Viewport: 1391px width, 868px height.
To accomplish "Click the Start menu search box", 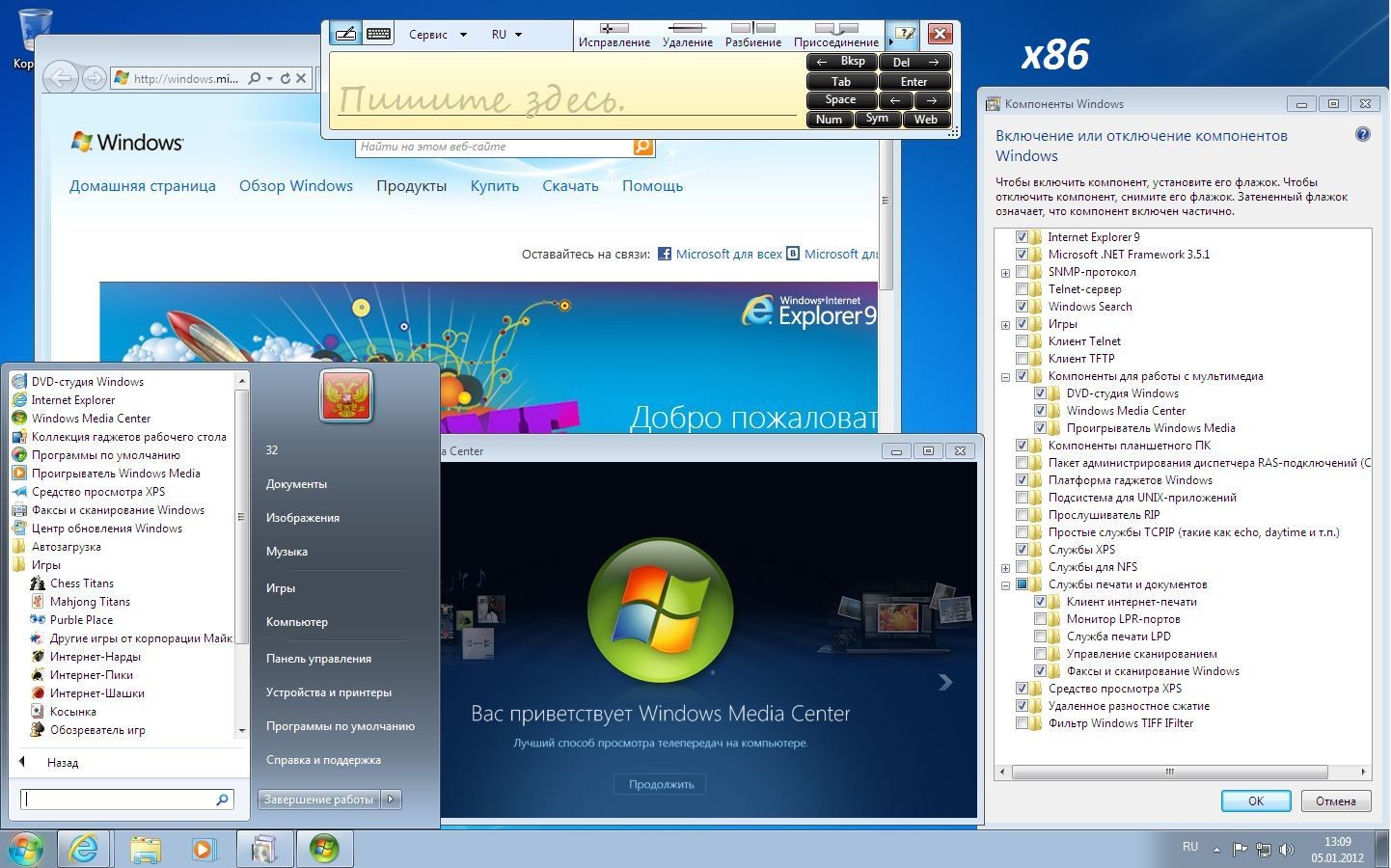I will click(x=126, y=800).
